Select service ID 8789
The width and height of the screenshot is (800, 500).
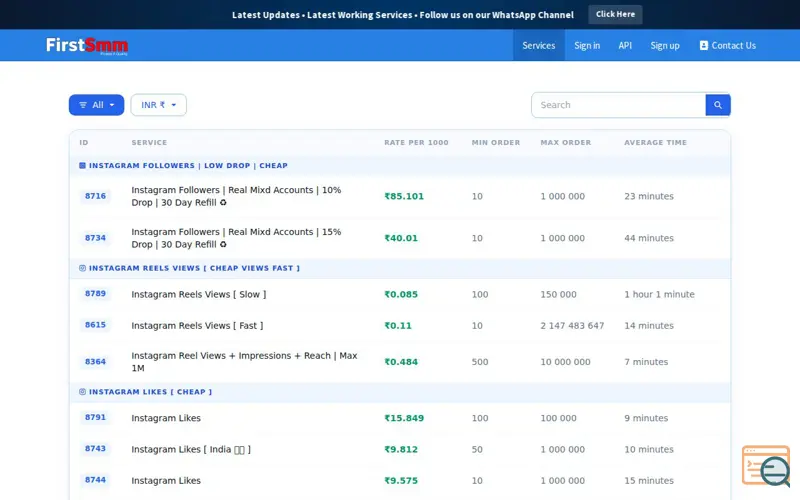tap(95, 294)
